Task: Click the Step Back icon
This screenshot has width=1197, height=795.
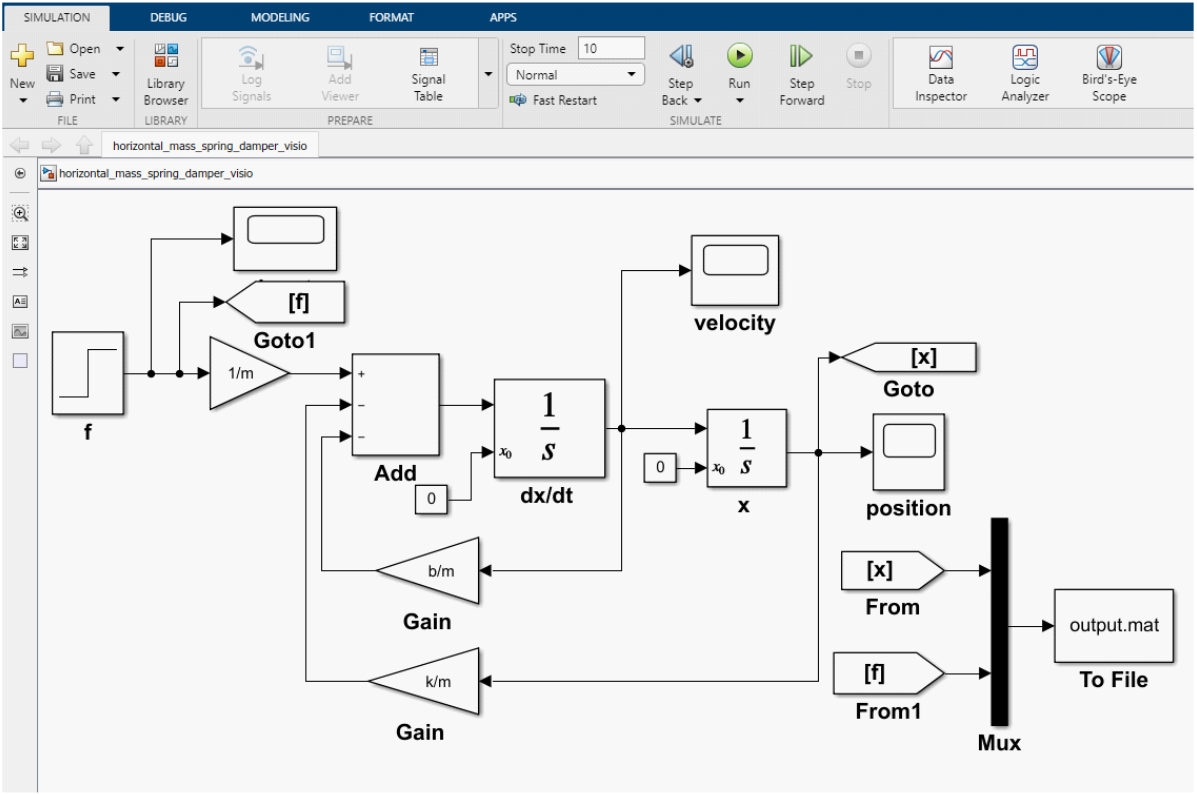Action: (681, 57)
